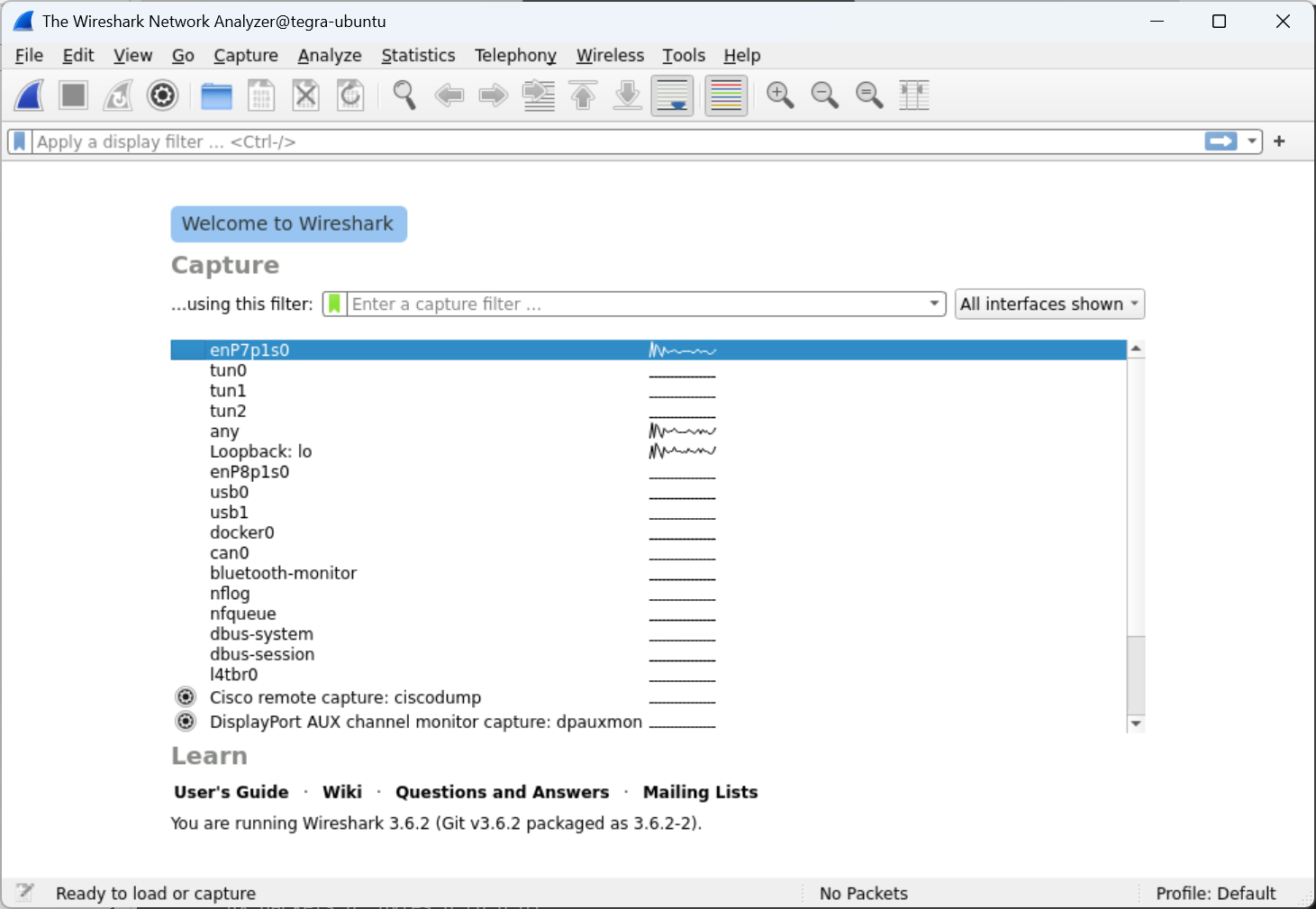Open the Capture menu

point(246,55)
